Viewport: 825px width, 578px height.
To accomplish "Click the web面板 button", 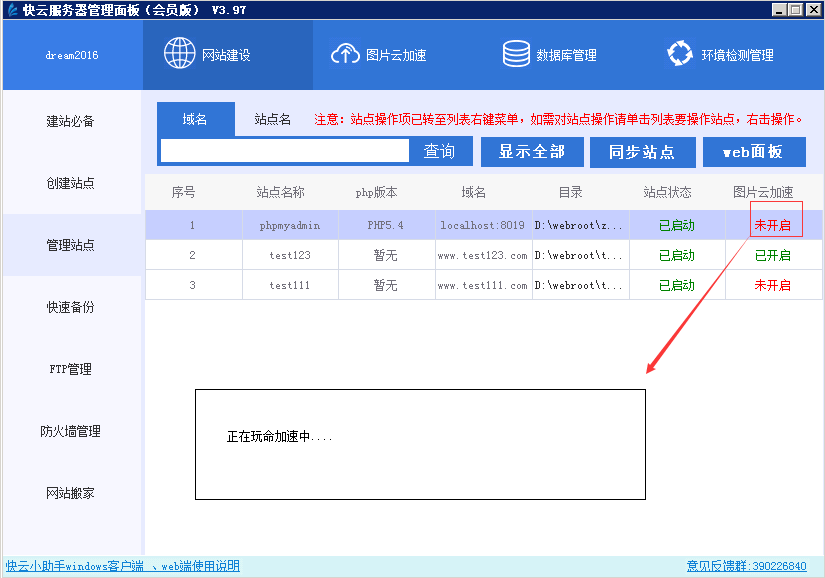I will pyautogui.click(x=754, y=152).
